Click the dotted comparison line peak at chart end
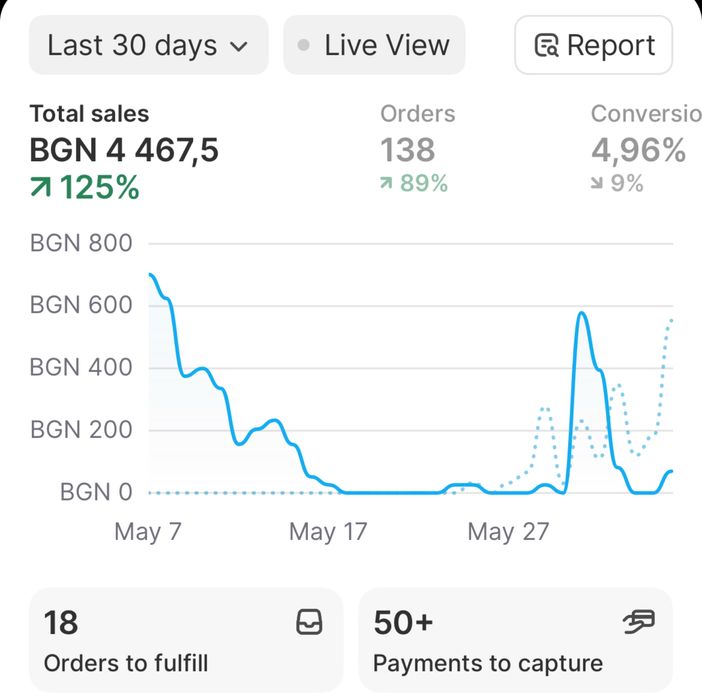Image resolution: width=702 pixels, height=699 pixels. pyautogui.click(x=670, y=320)
